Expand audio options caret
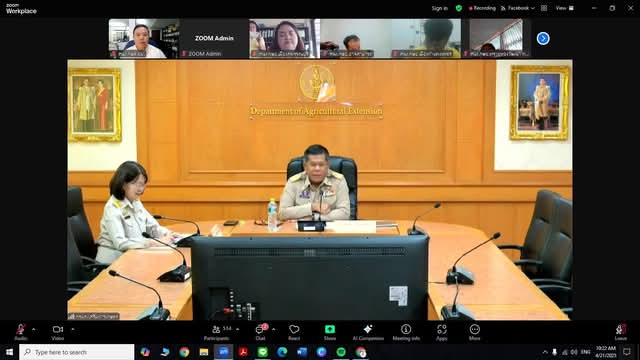 (x=33, y=329)
